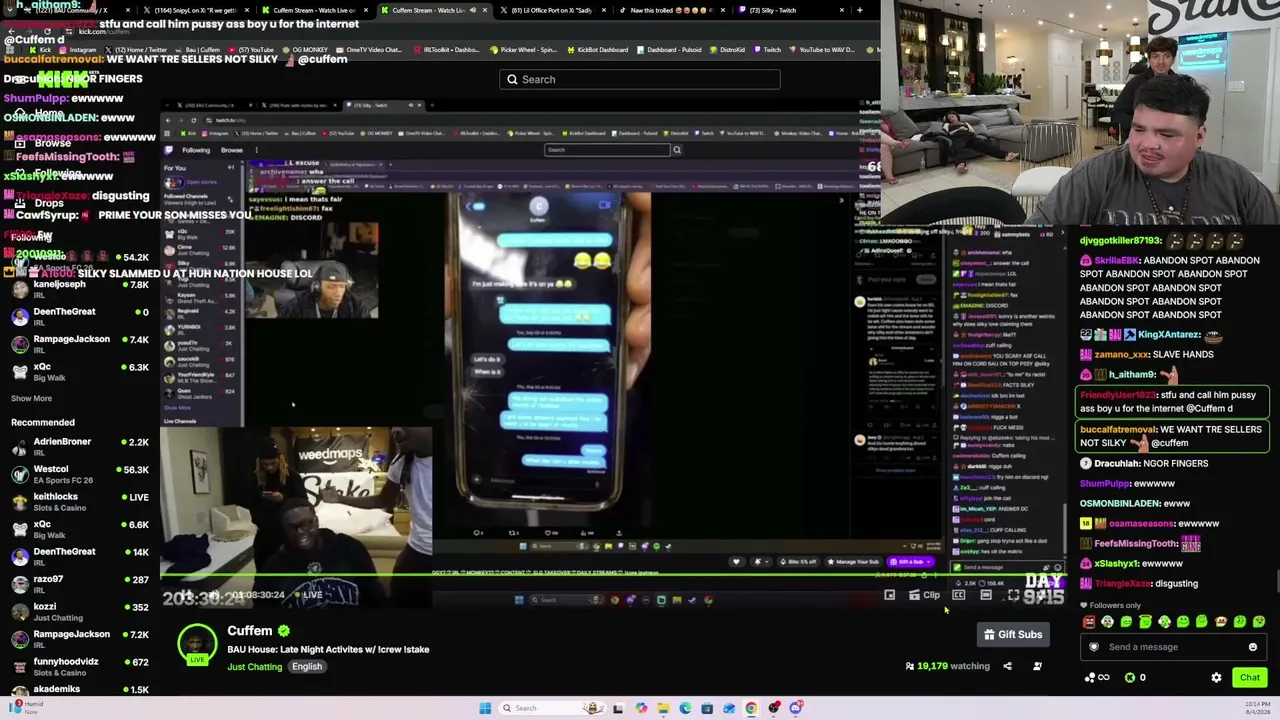Open the DistroKid bookmark

coord(727,50)
